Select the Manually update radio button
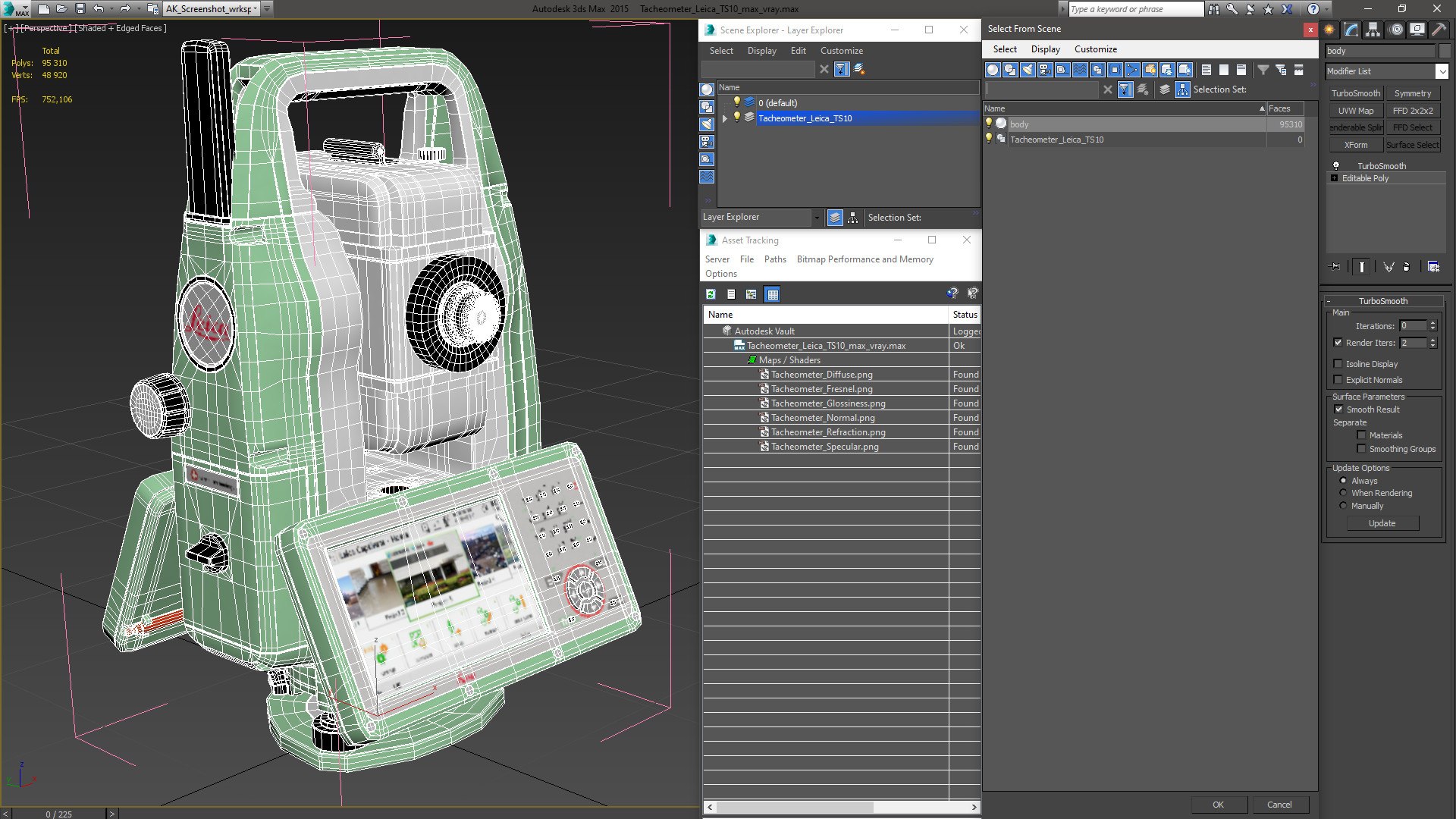 (x=1343, y=506)
